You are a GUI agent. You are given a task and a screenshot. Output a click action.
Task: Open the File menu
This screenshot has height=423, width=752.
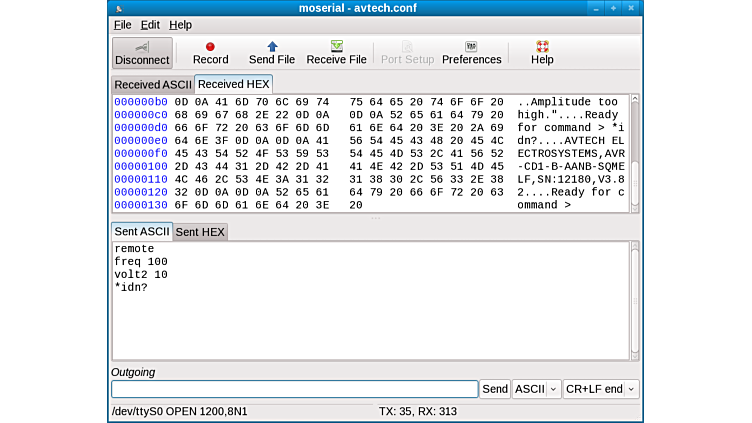122,25
